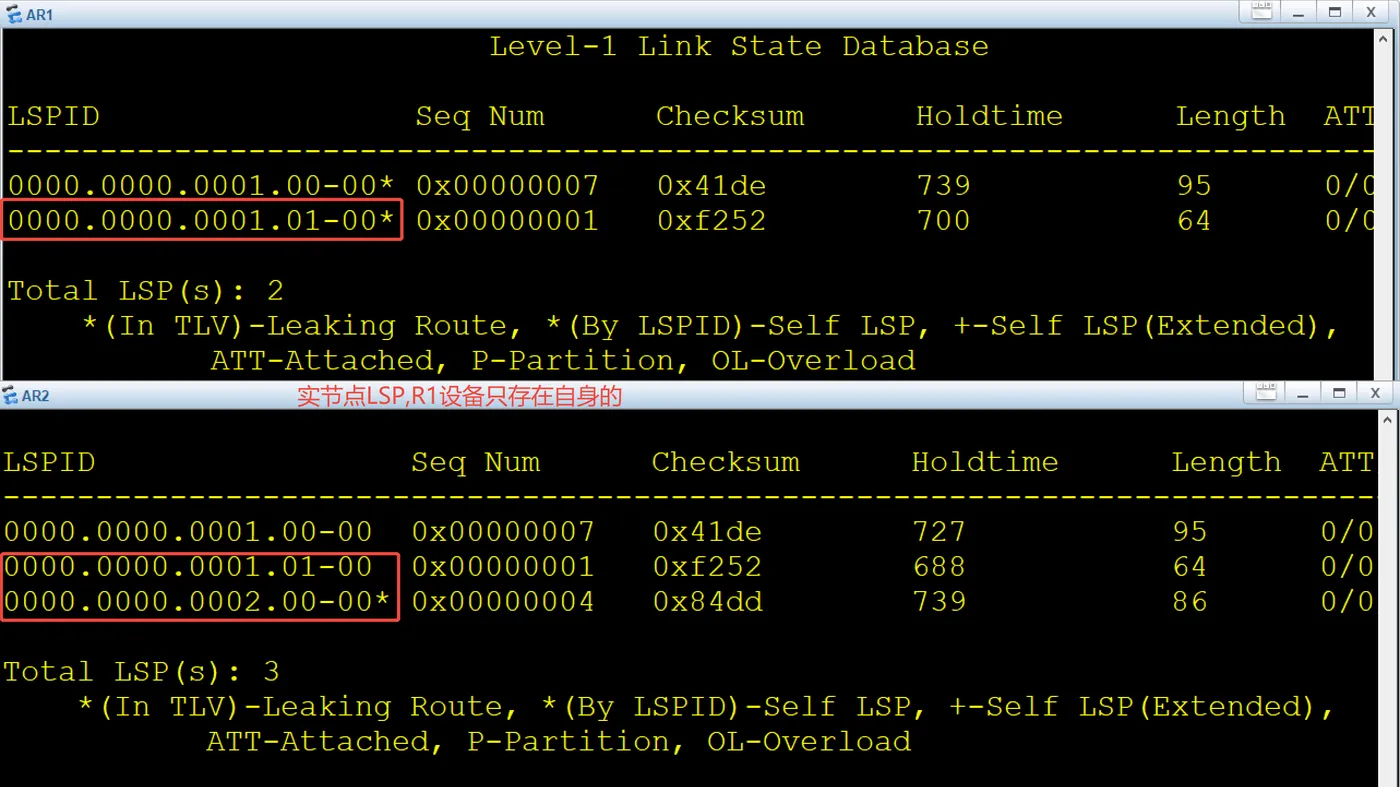The image size is (1400, 787).
Task: Click sequence number 0x00000004 in AR2
Action: point(503,602)
